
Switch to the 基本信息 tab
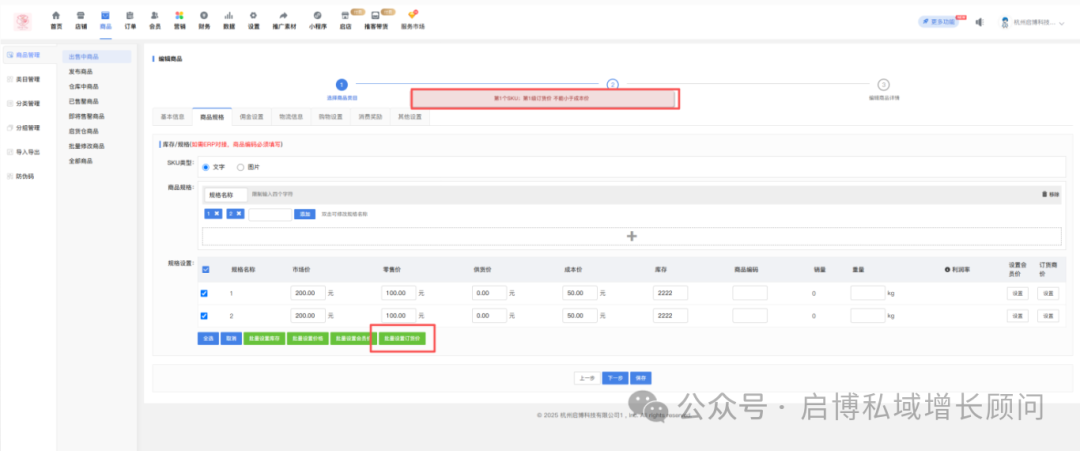(x=172, y=117)
